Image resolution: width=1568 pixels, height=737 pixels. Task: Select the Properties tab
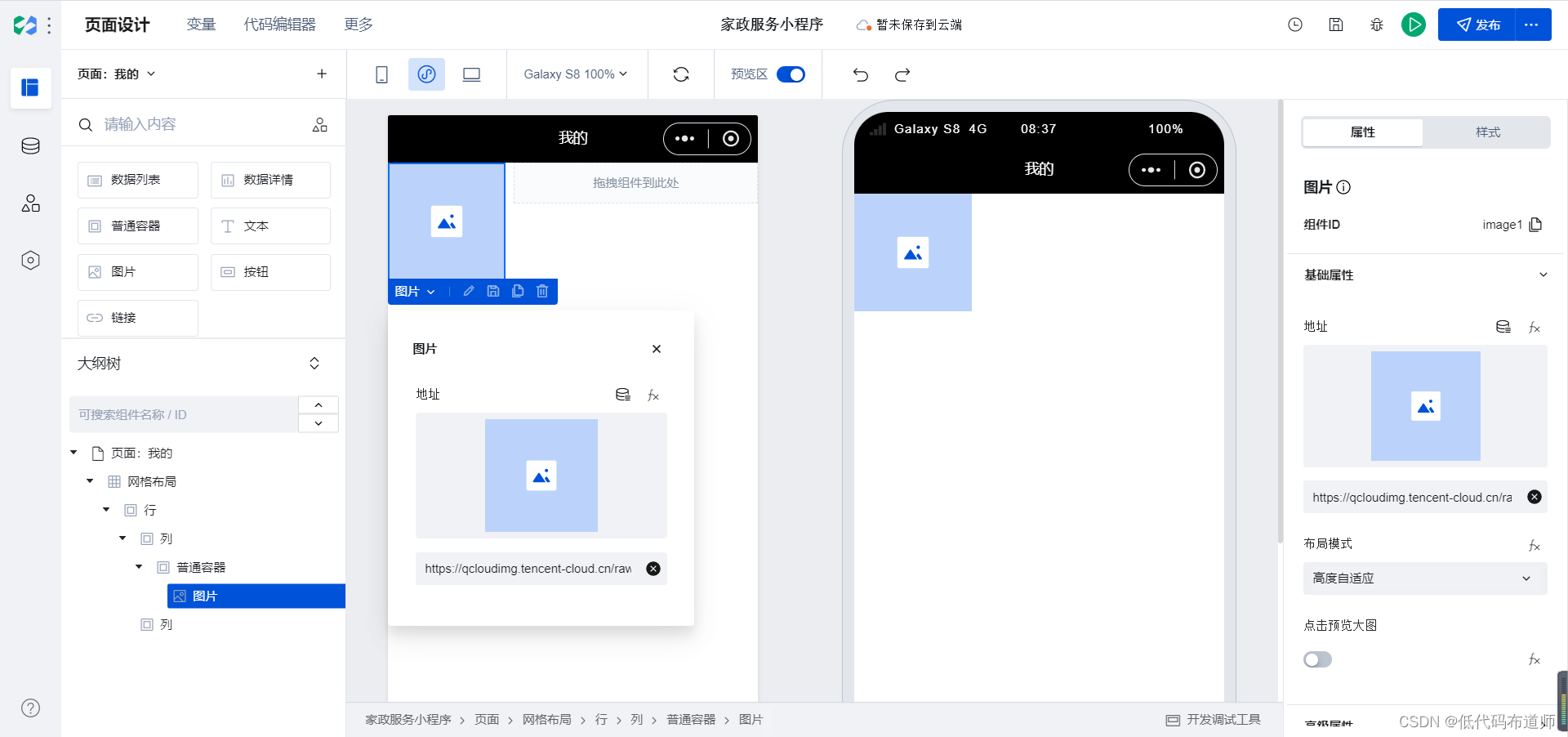[1363, 132]
